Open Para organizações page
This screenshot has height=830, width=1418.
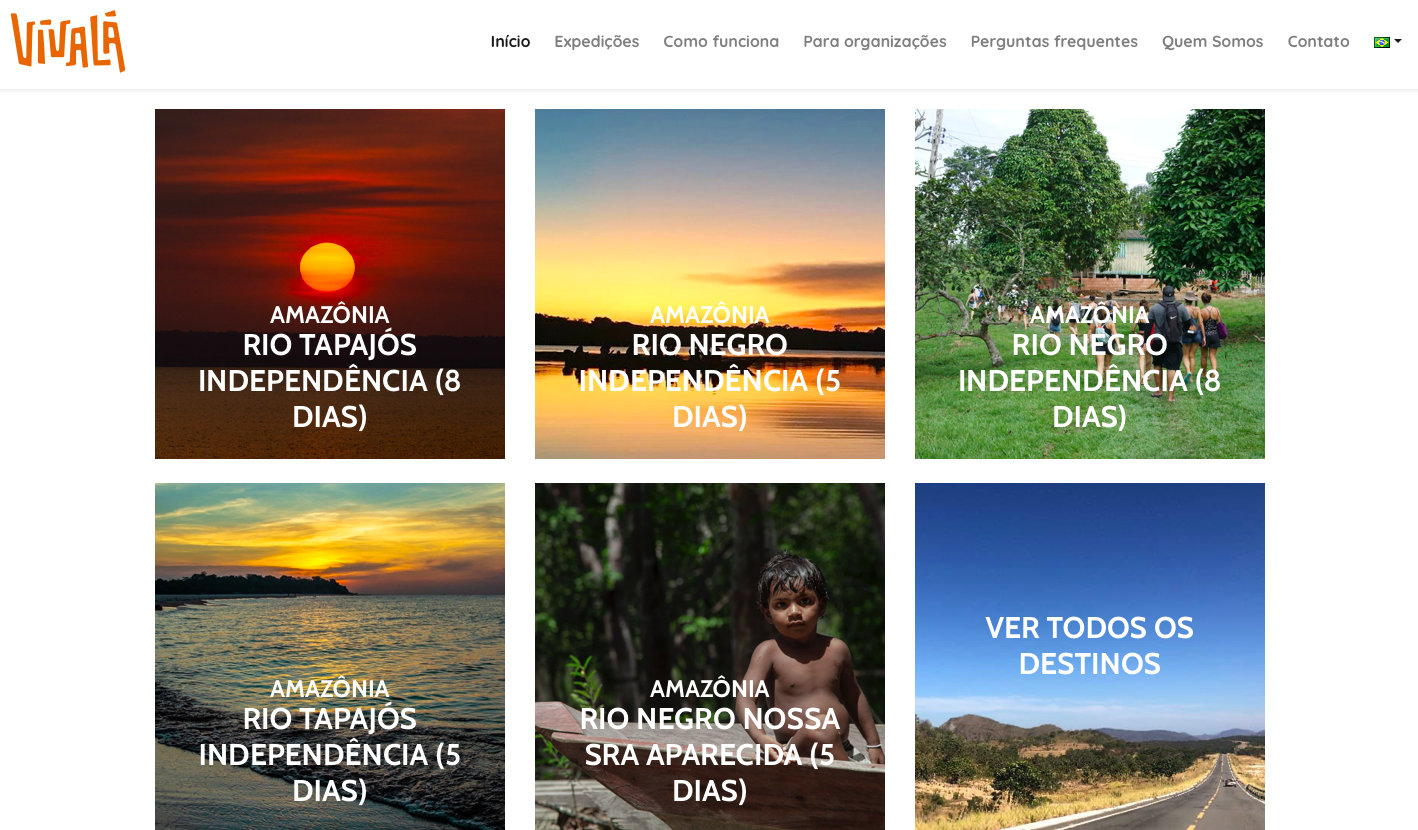coord(875,41)
